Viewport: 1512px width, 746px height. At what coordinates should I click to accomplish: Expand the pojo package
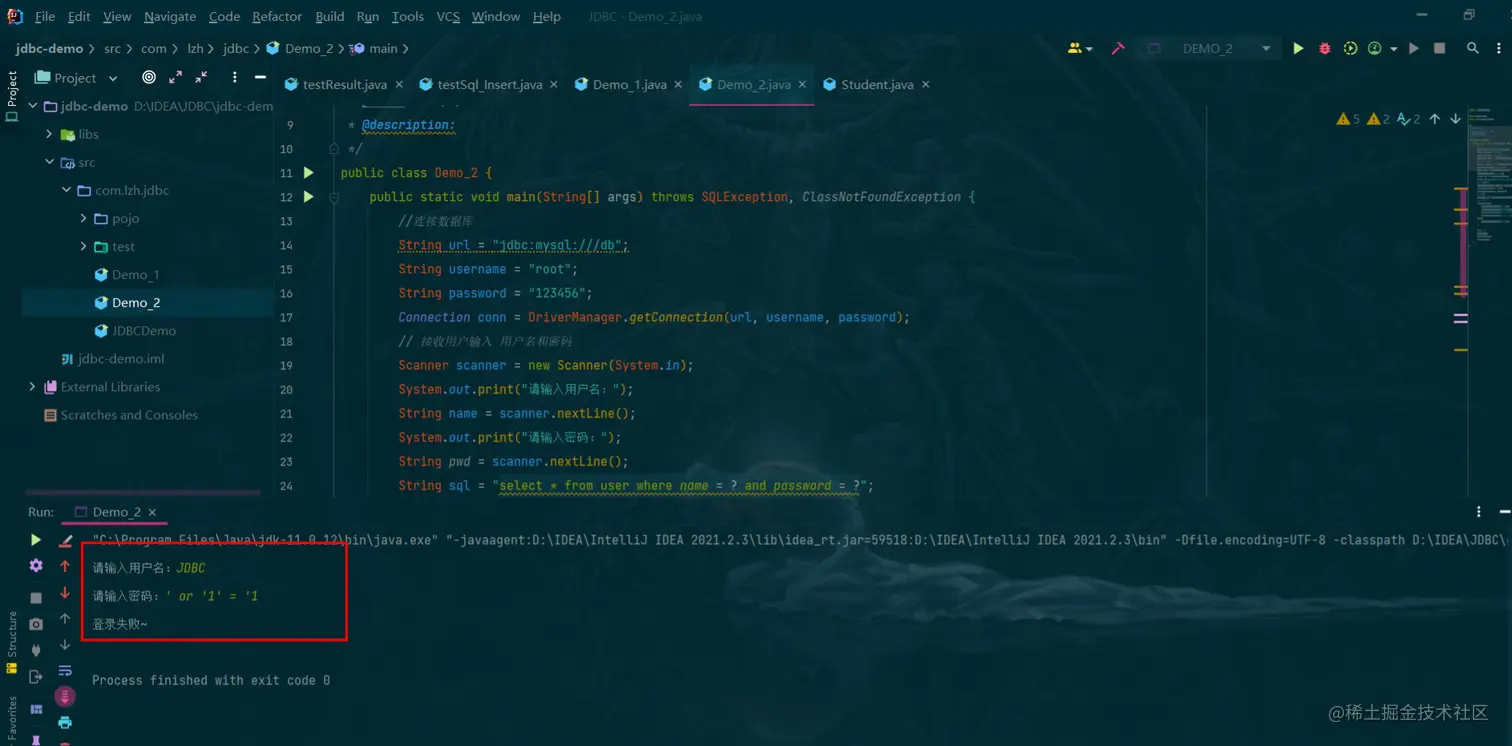pos(83,217)
